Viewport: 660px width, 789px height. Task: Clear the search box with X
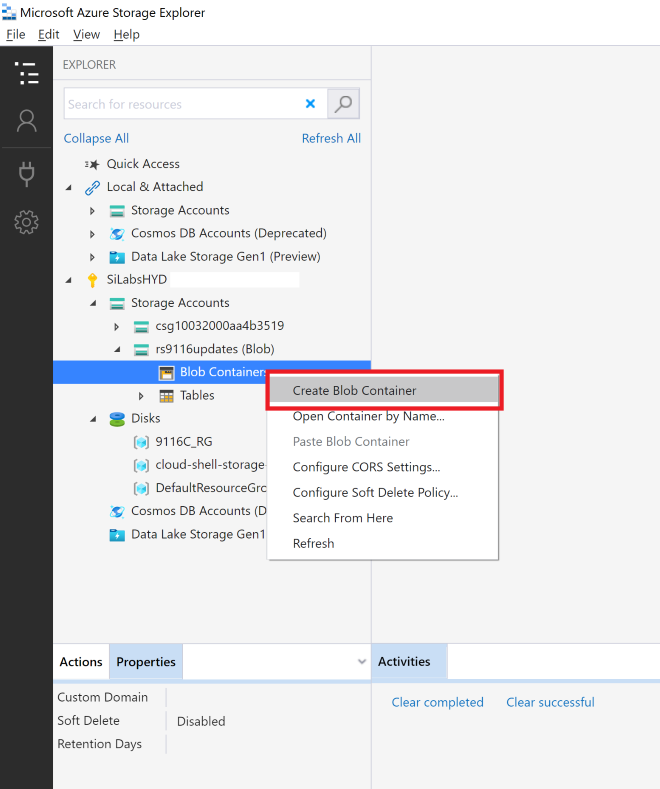(x=310, y=104)
